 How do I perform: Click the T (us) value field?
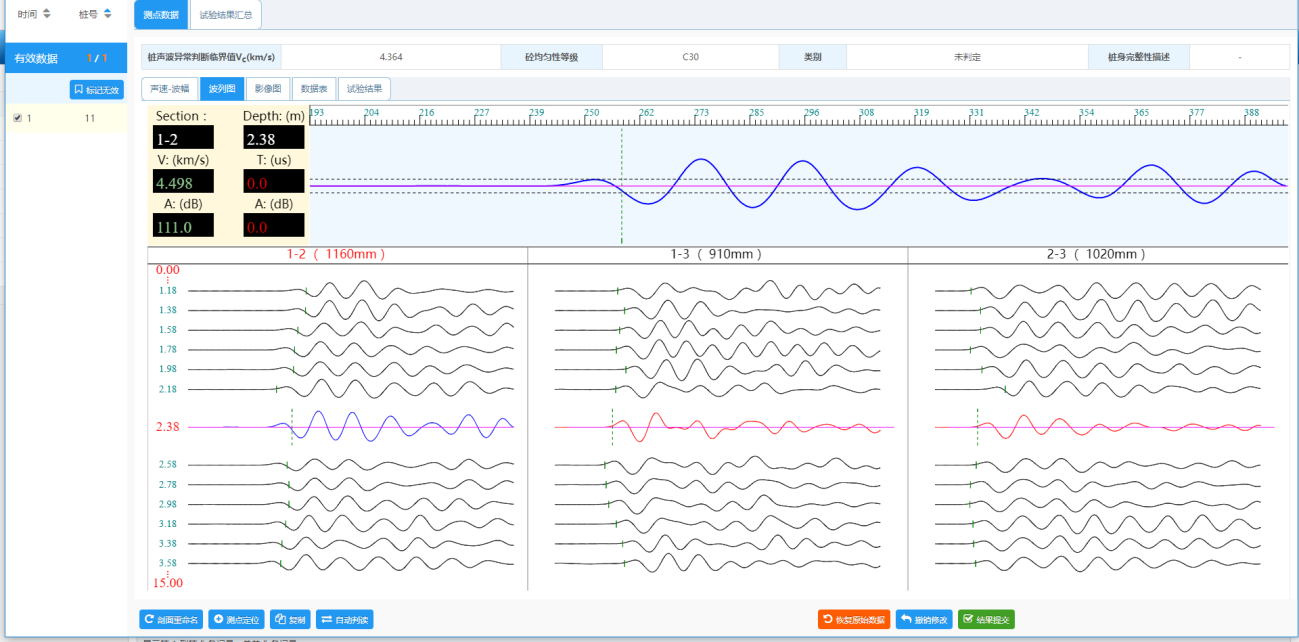tap(274, 182)
